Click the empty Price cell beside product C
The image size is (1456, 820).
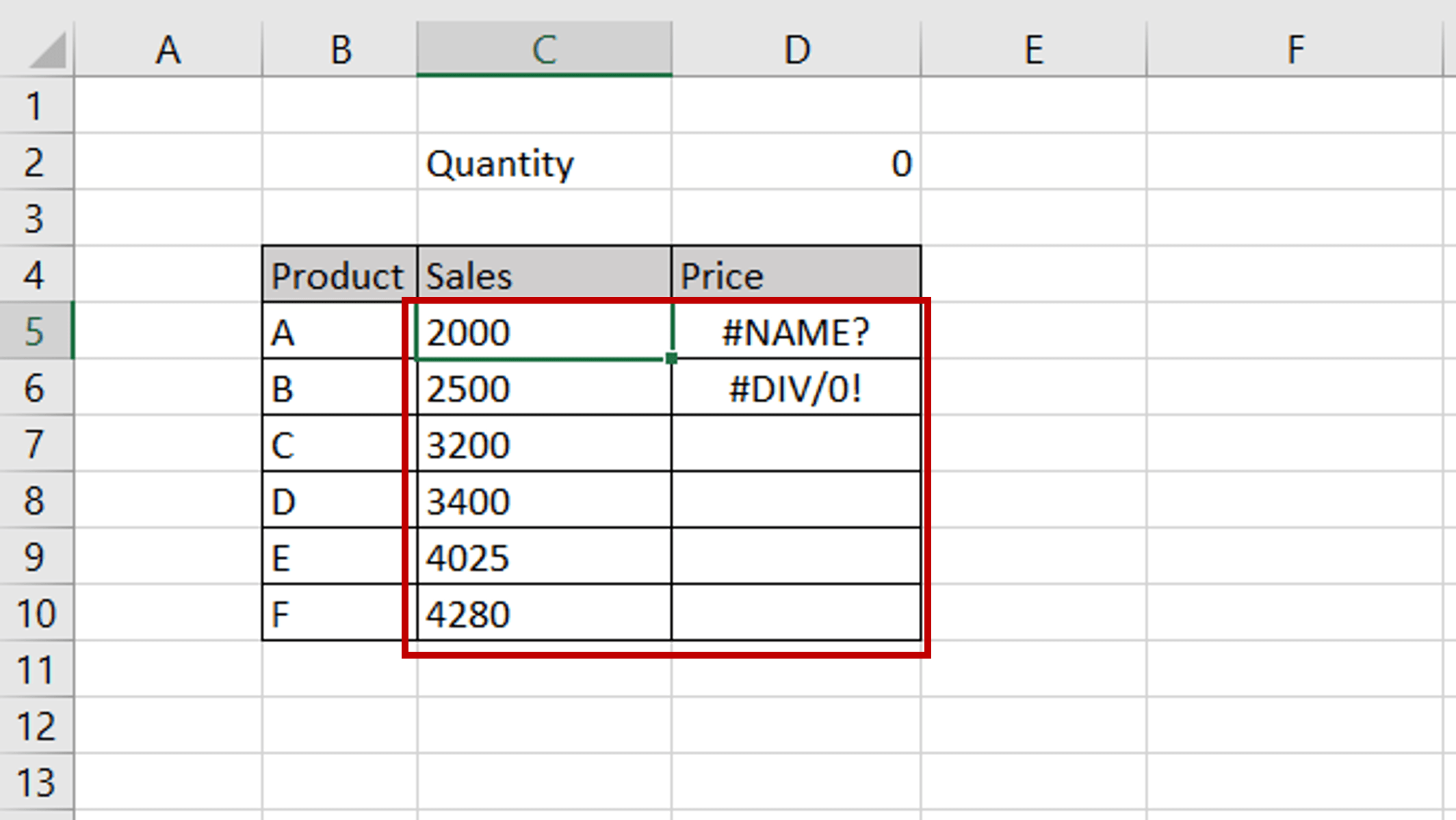point(794,445)
